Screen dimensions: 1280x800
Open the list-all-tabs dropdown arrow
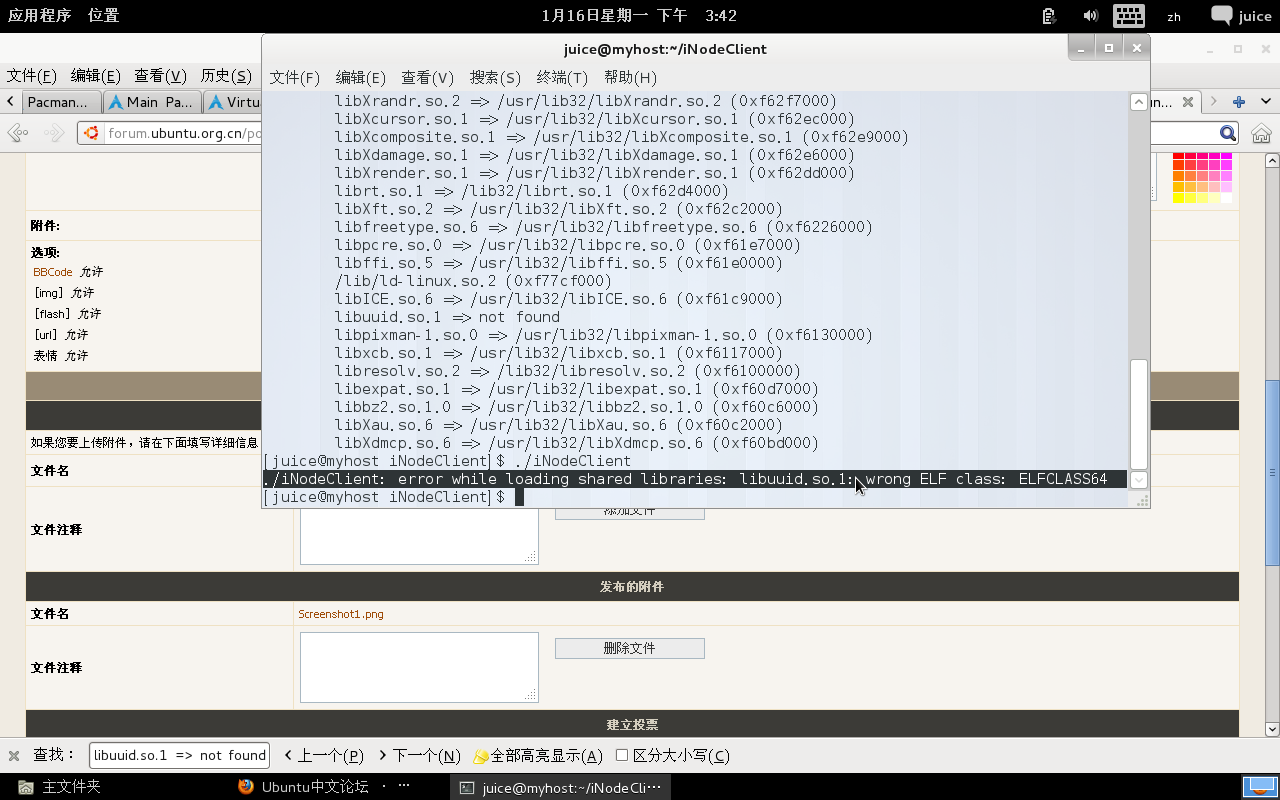tap(1266, 102)
